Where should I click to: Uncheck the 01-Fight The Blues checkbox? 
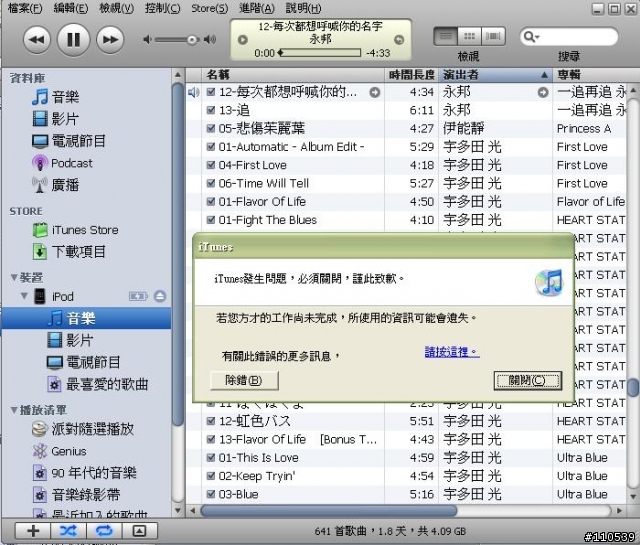click(211, 220)
